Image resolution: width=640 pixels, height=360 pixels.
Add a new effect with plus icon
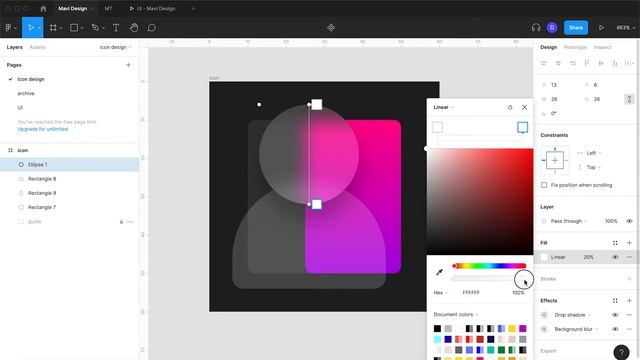pos(629,301)
